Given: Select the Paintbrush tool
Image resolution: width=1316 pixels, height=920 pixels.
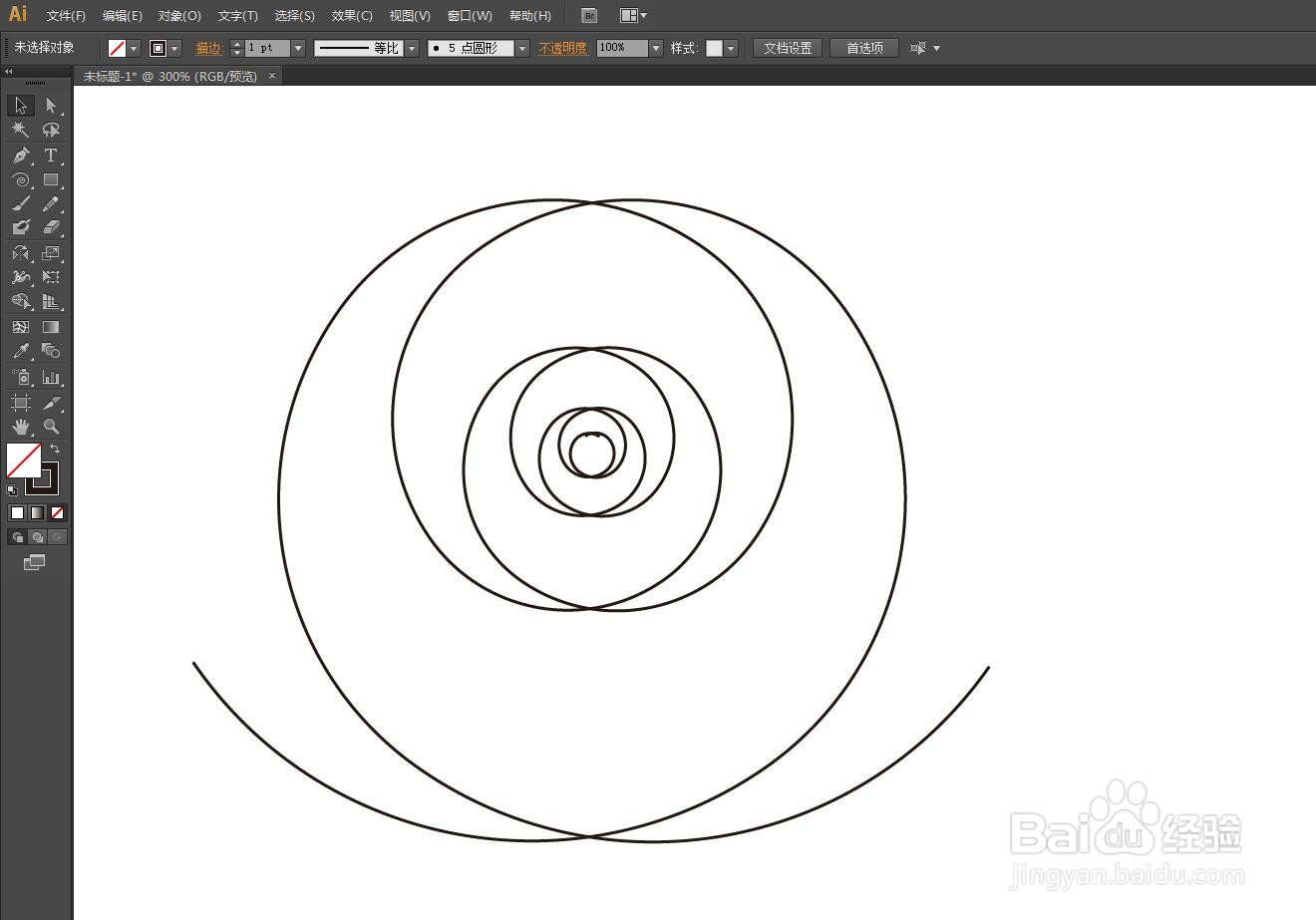Looking at the screenshot, I should click(21, 204).
